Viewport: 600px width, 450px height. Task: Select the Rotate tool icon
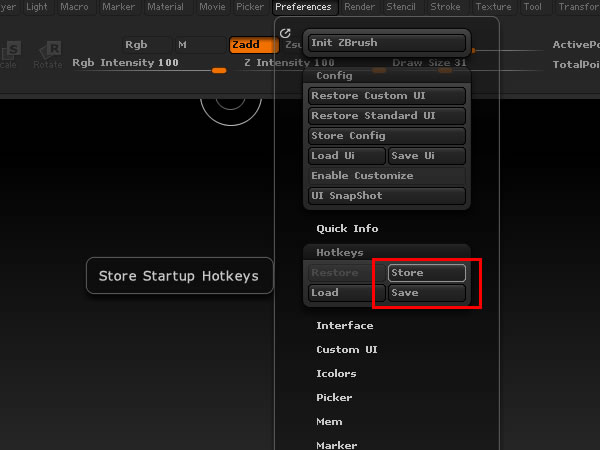tap(49, 55)
